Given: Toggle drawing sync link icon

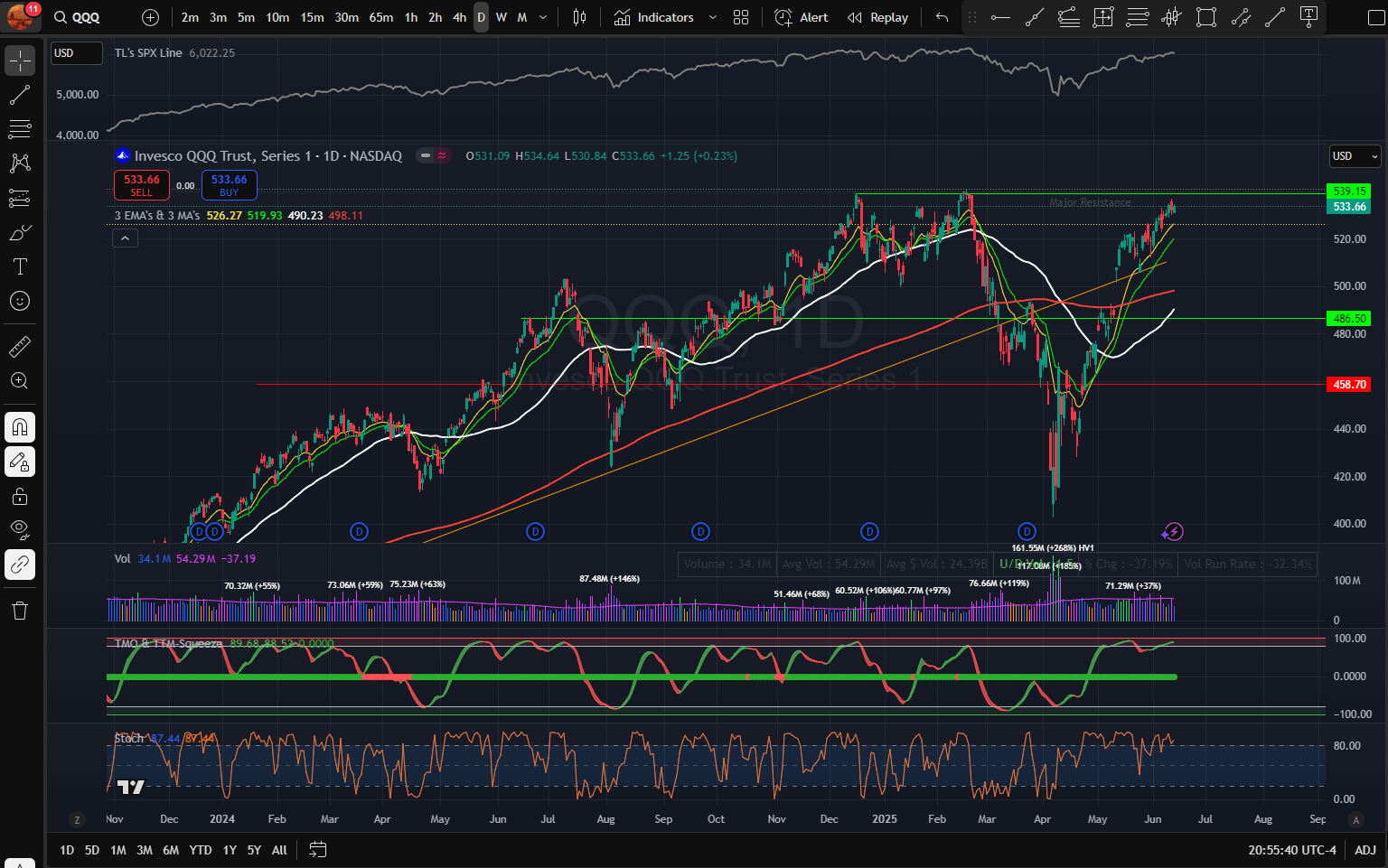Looking at the screenshot, I should pos(20,565).
